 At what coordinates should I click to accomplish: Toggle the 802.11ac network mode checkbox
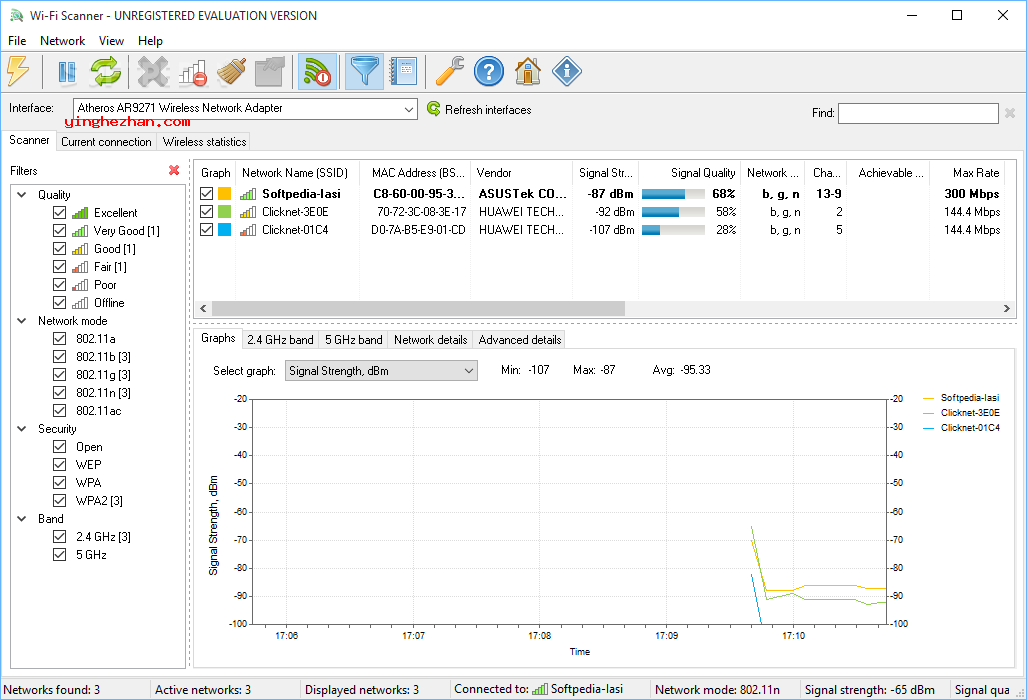pyautogui.click(x=60, y=411)
